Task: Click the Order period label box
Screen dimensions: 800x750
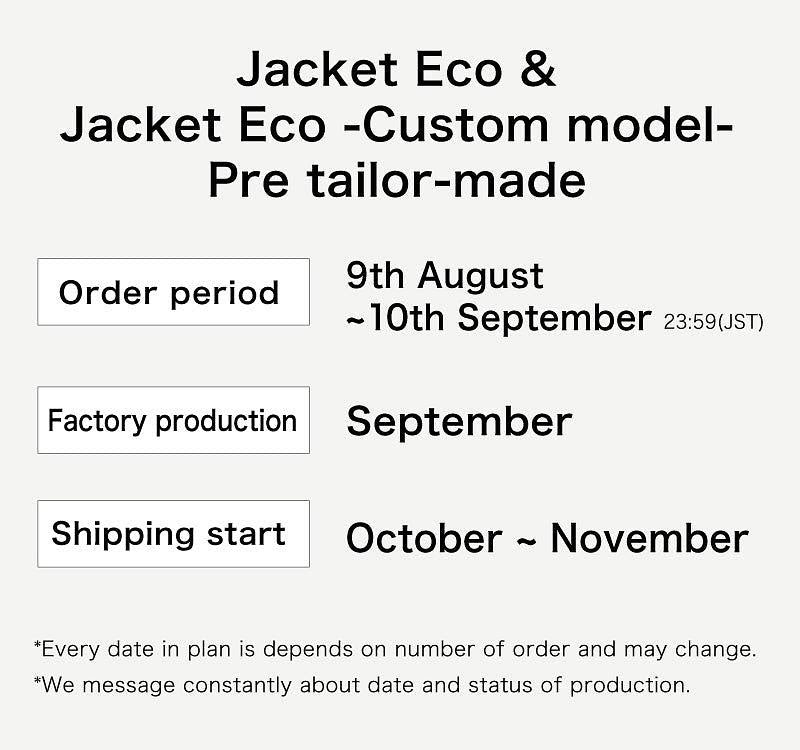Action: tap(173, 292)
